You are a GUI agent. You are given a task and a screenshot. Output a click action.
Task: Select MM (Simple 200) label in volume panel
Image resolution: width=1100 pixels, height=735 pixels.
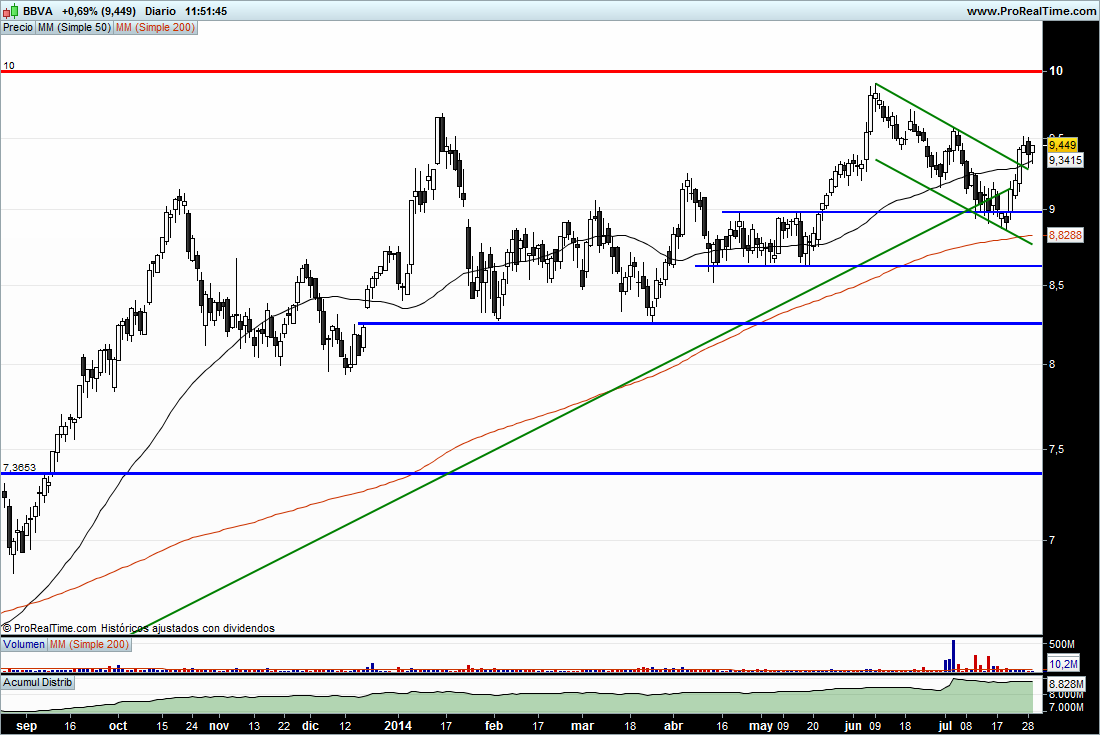pyautogui.click(x=89, y=644)
